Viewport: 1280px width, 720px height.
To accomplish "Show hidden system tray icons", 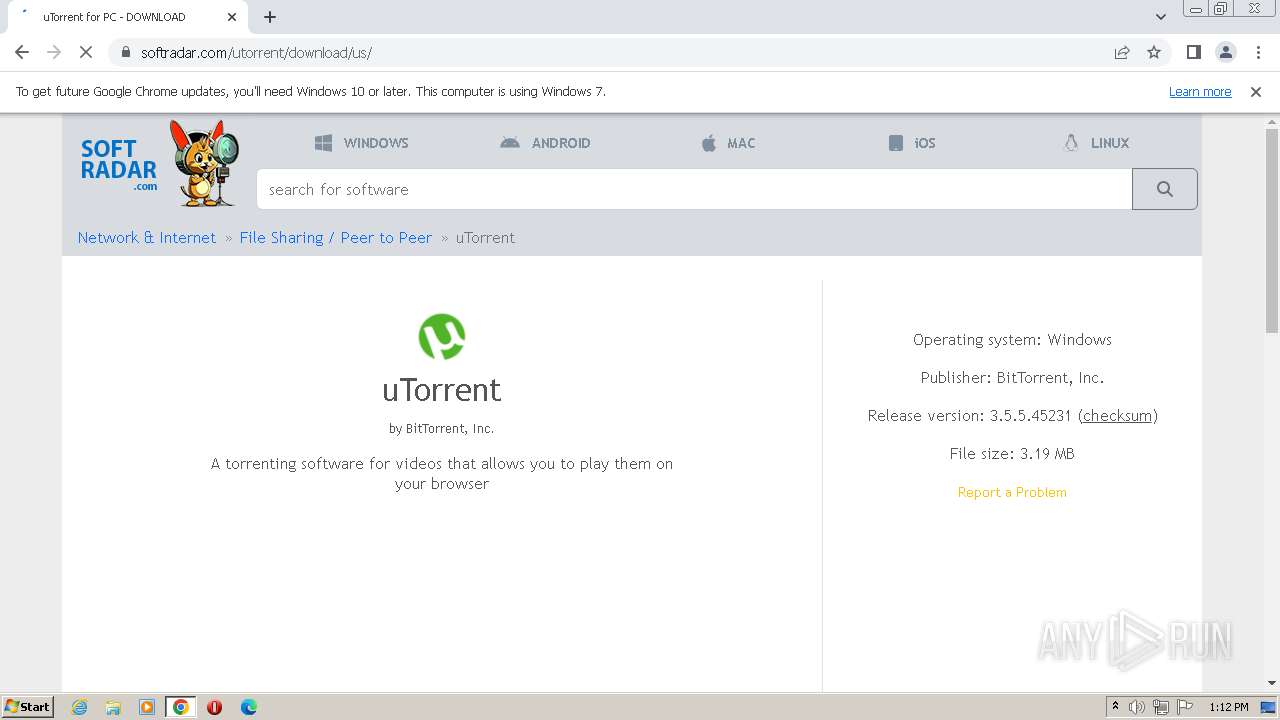I will tap(1115, 707).
